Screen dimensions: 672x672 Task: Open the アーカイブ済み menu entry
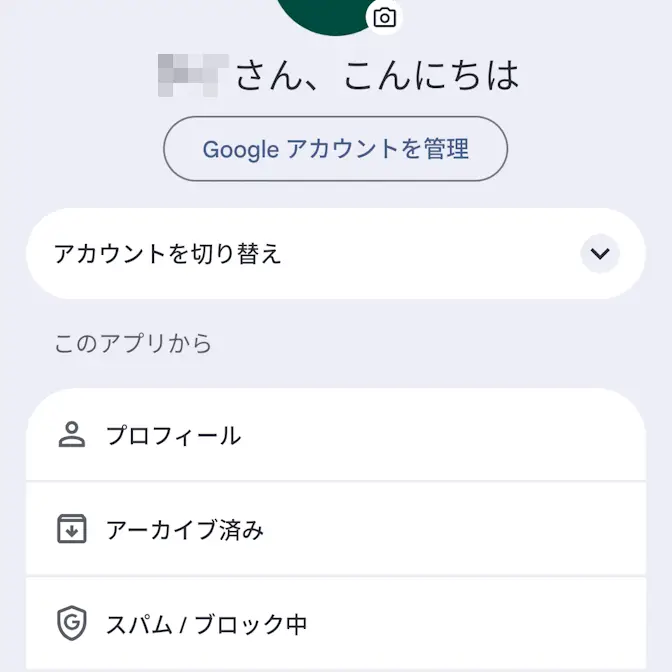[x=185, y=530]
